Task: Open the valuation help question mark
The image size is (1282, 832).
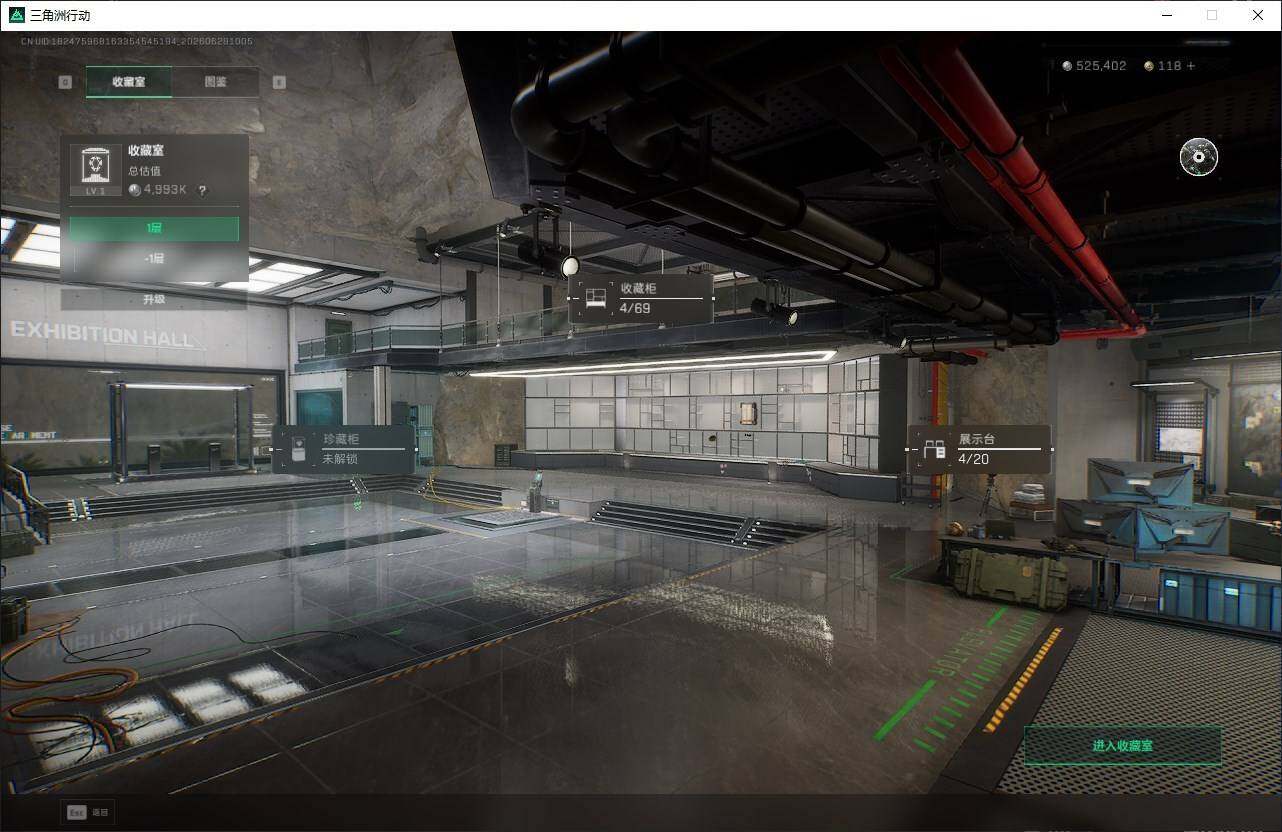Action: coord(202,190)
